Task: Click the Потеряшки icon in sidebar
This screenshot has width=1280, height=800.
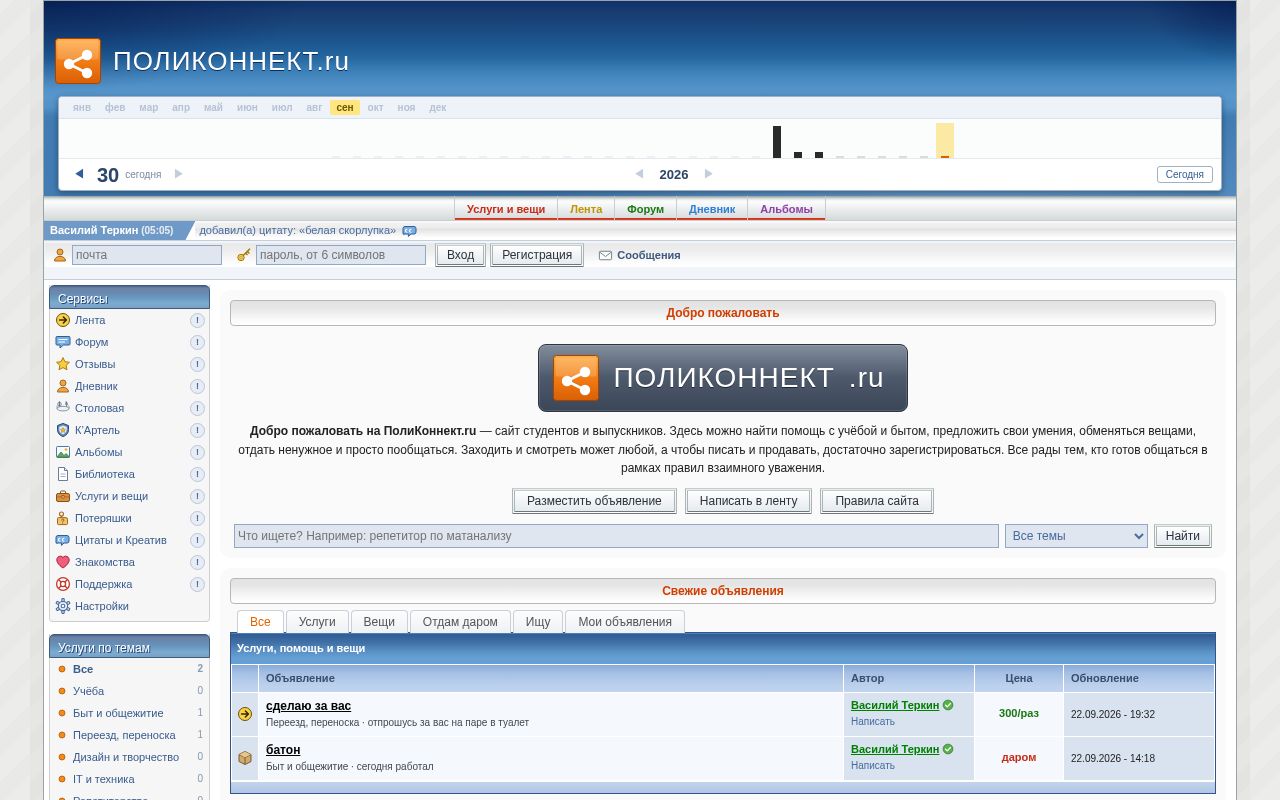Action: point(63,518)
